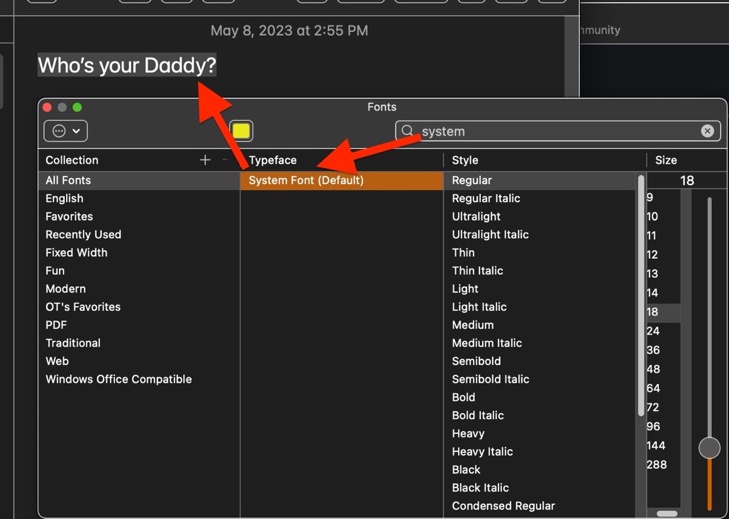The height and width of the screenshot is (519, 729).
Task: Select System Font (Default) typeface
Action: point(342,180)
